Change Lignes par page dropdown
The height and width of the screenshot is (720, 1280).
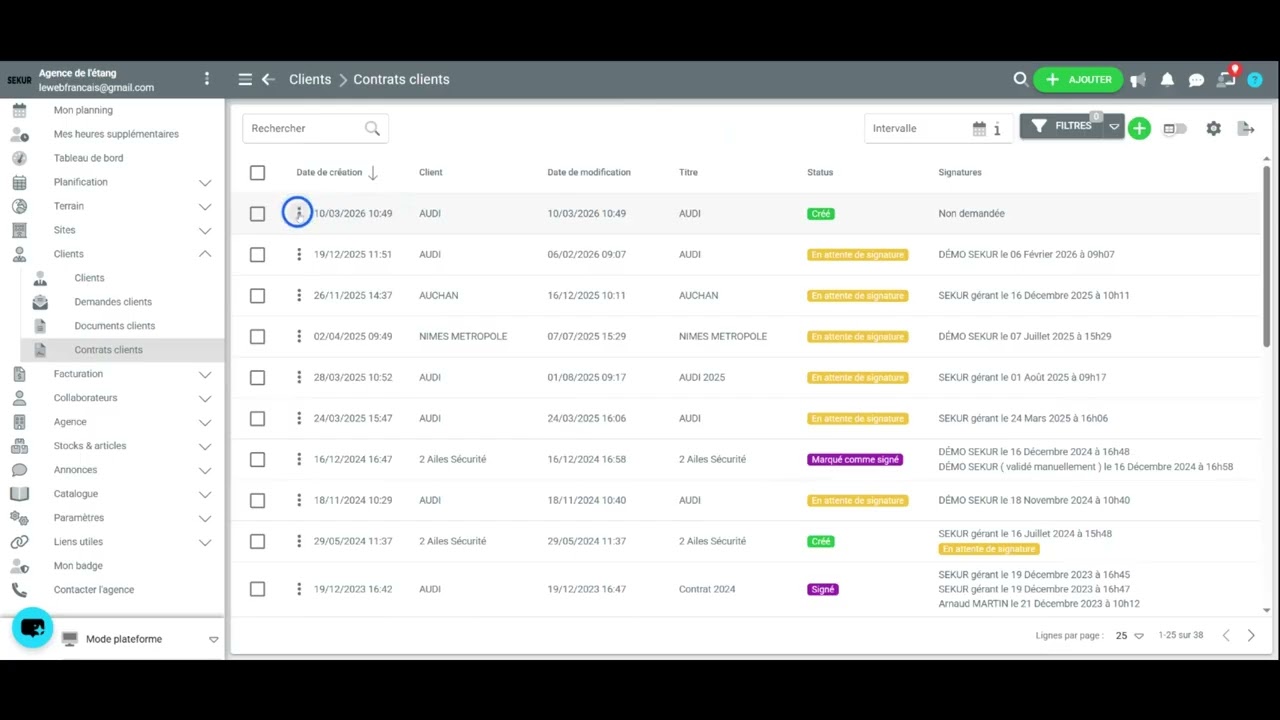coord(1129,636)
